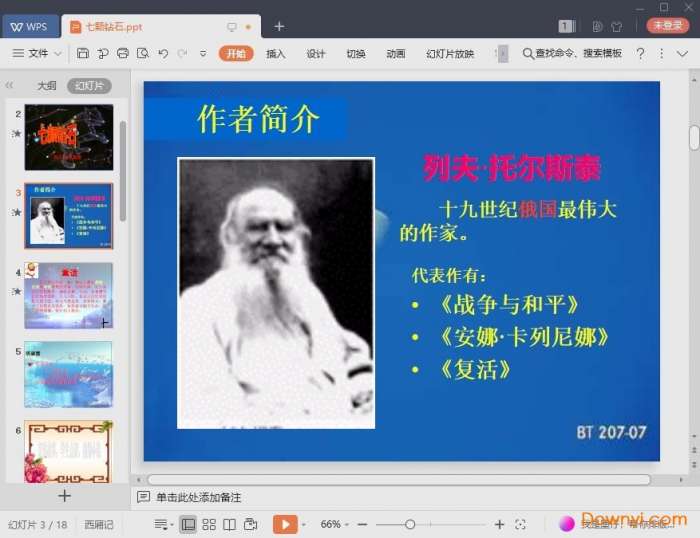This screenshot has height=538, width=700.
Task: Open a new tab with the plus button
Action: click(x=279, y=26)
